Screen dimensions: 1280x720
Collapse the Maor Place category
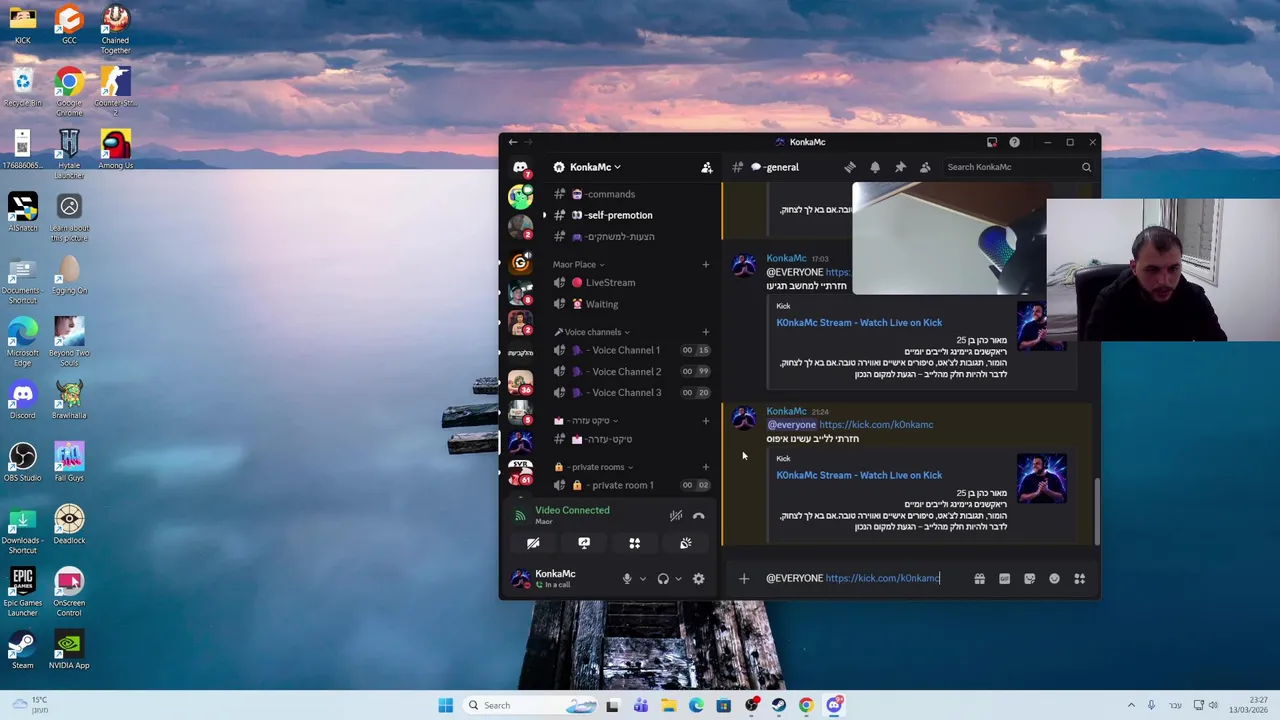click(578, 265)
